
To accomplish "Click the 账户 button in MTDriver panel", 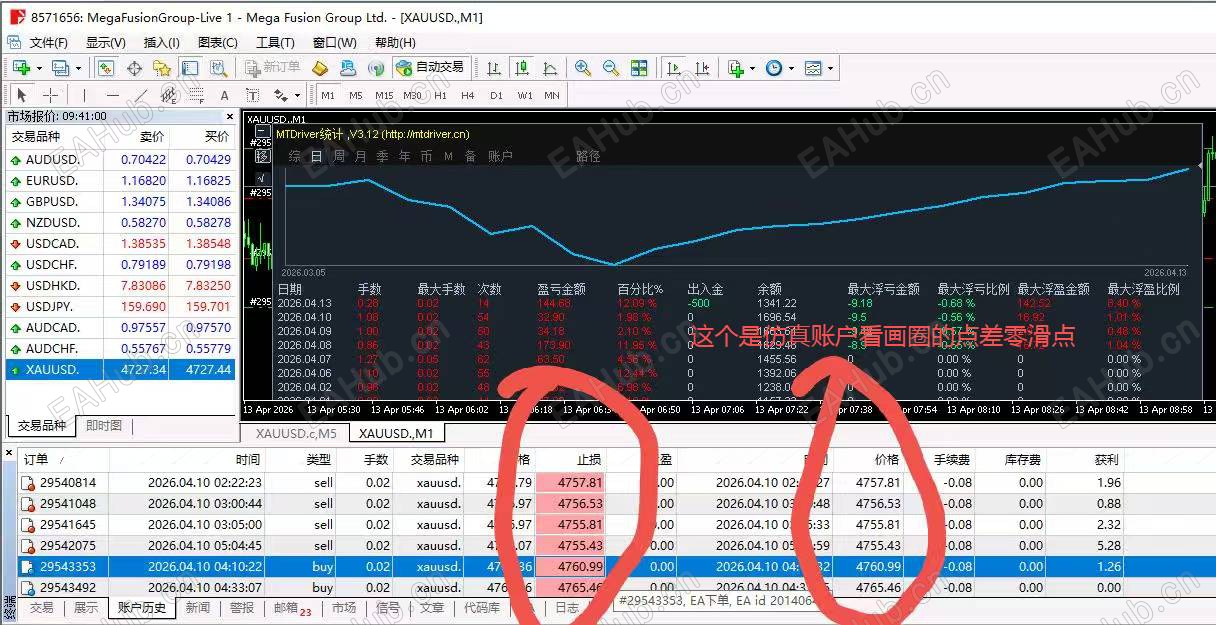I will (500, 156).
